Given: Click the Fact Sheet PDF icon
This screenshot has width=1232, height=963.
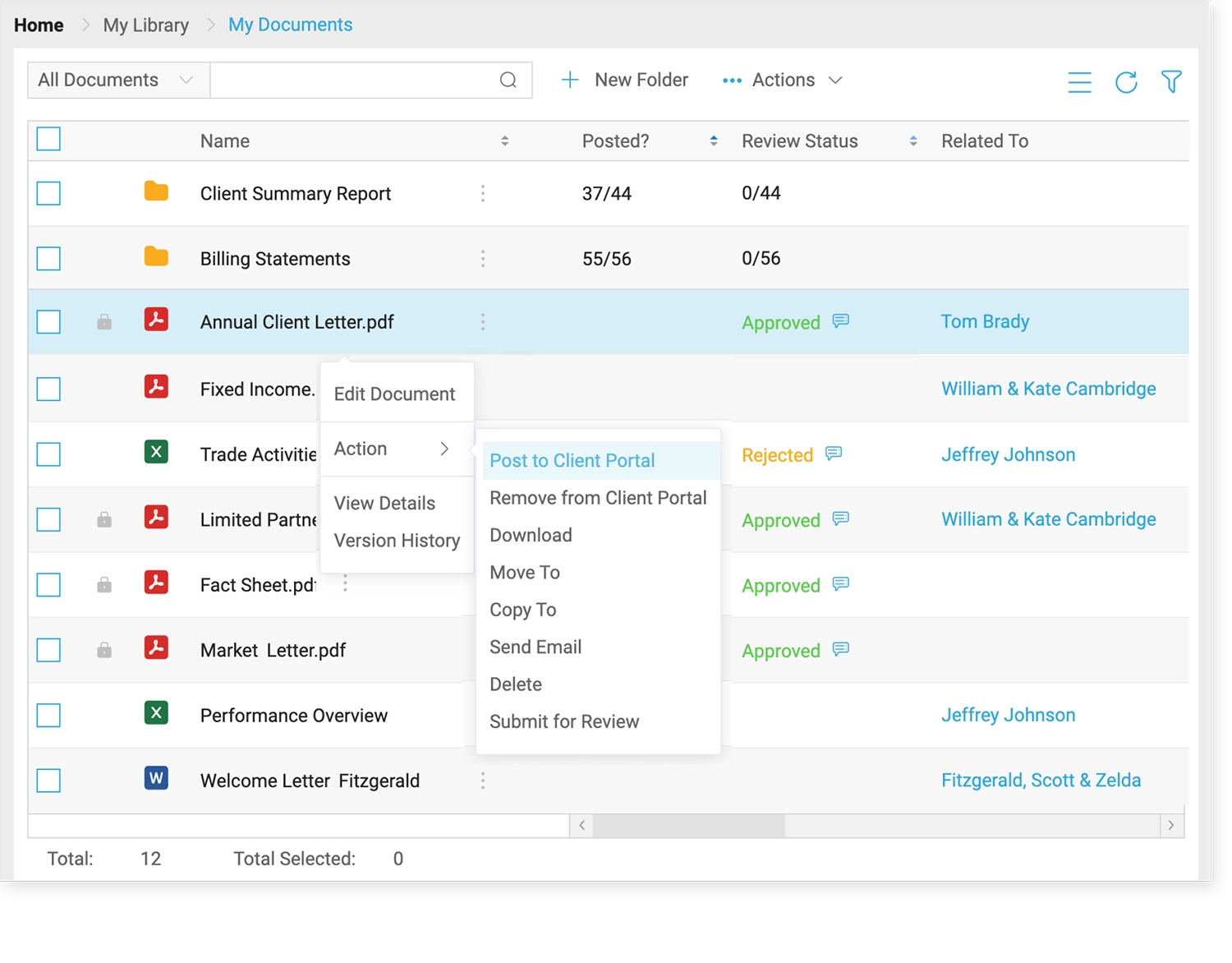Looking at the screenshot, I should [x=156, y=582].
